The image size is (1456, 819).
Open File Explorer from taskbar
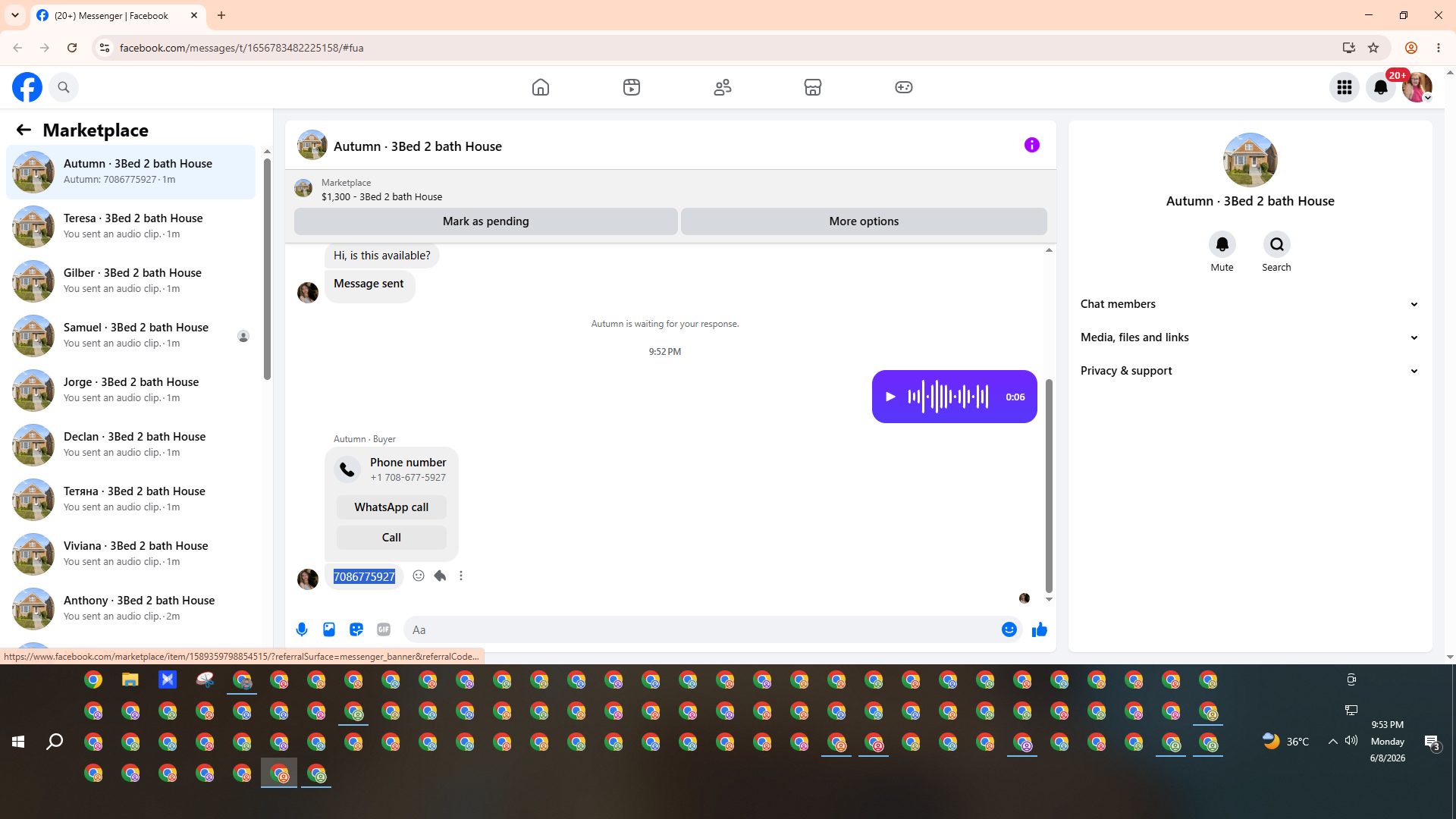coord(130,679)
